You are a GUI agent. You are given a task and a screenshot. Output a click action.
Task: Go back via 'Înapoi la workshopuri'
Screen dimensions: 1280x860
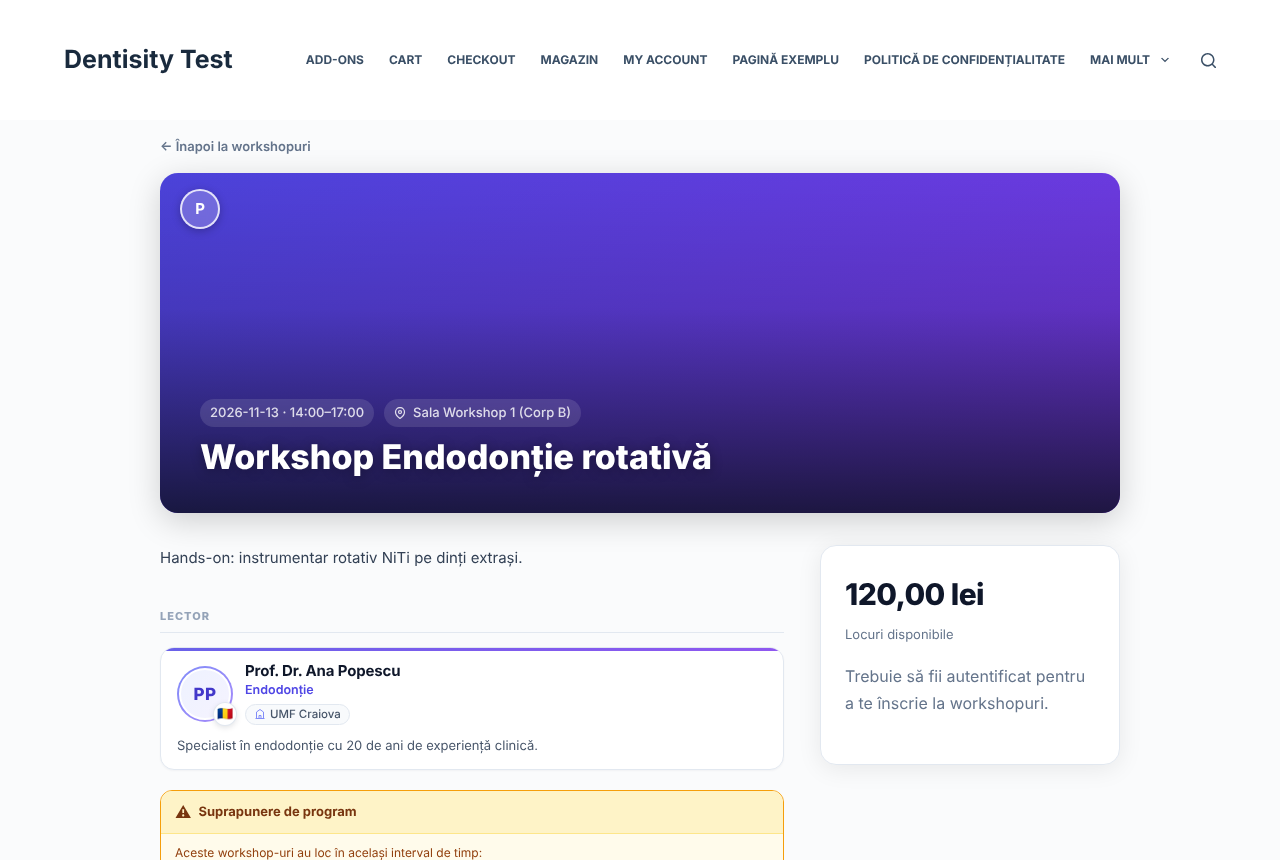(235, 146)
